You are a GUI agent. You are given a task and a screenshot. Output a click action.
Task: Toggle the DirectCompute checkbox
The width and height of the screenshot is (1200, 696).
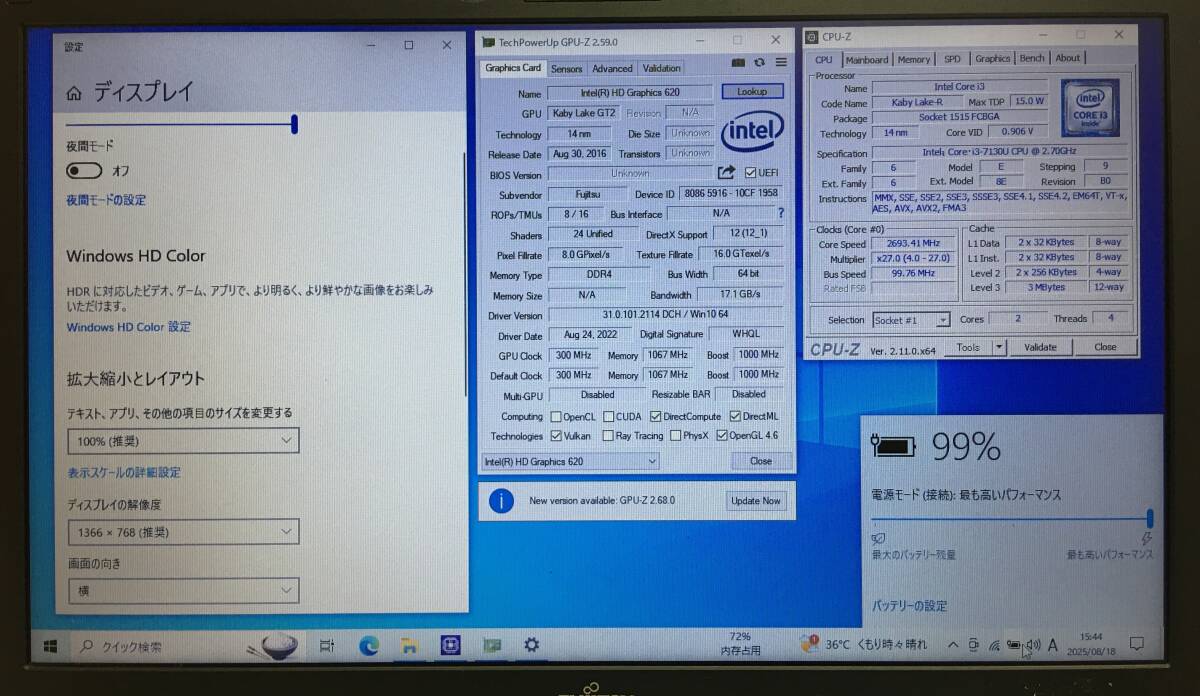point(656,416)
